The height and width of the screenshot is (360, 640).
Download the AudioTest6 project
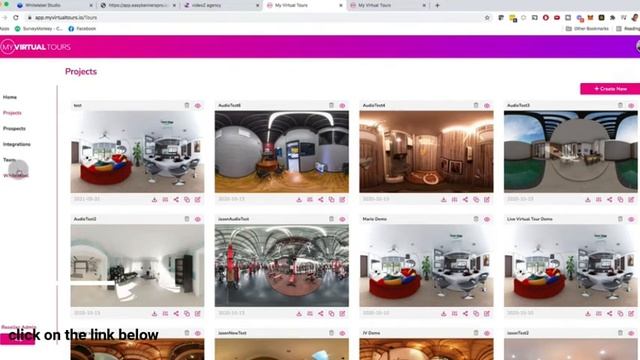(x=299, y=200)
